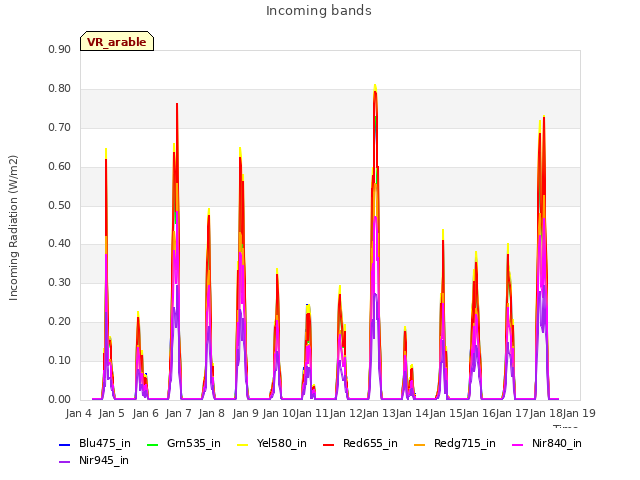
Task: Click the Jan 5 x-axis tick label
Action: (112, 413)
